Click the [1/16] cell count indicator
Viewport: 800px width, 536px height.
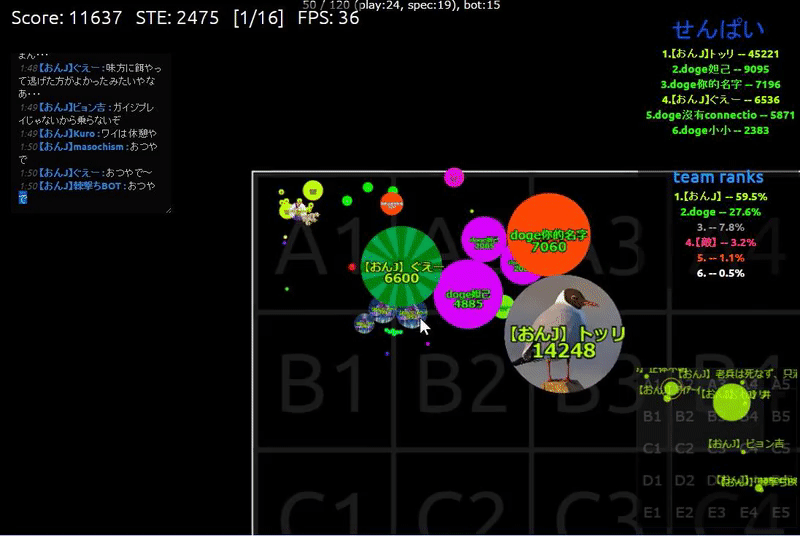258,18
